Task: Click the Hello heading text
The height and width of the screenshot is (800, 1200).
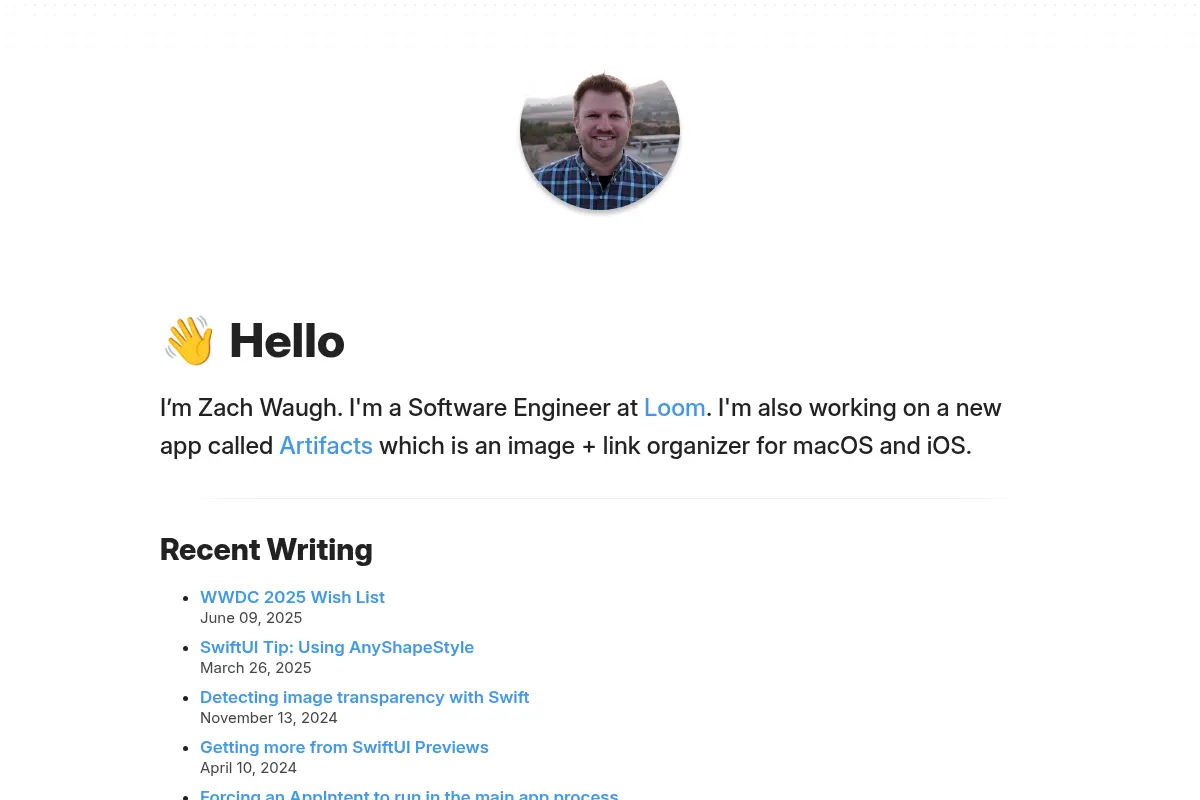Action: [287, 341]
